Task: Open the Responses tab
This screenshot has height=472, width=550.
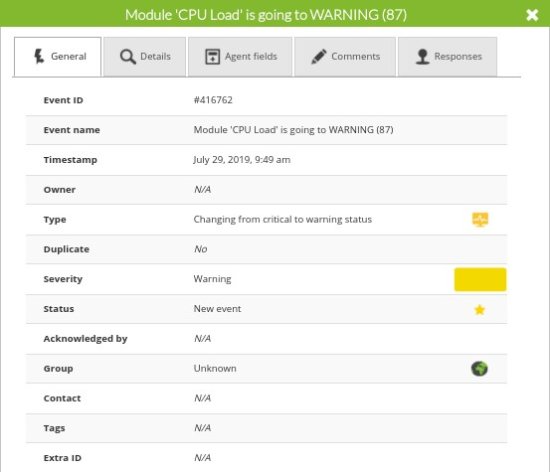Action: click(x=448, y=56)
